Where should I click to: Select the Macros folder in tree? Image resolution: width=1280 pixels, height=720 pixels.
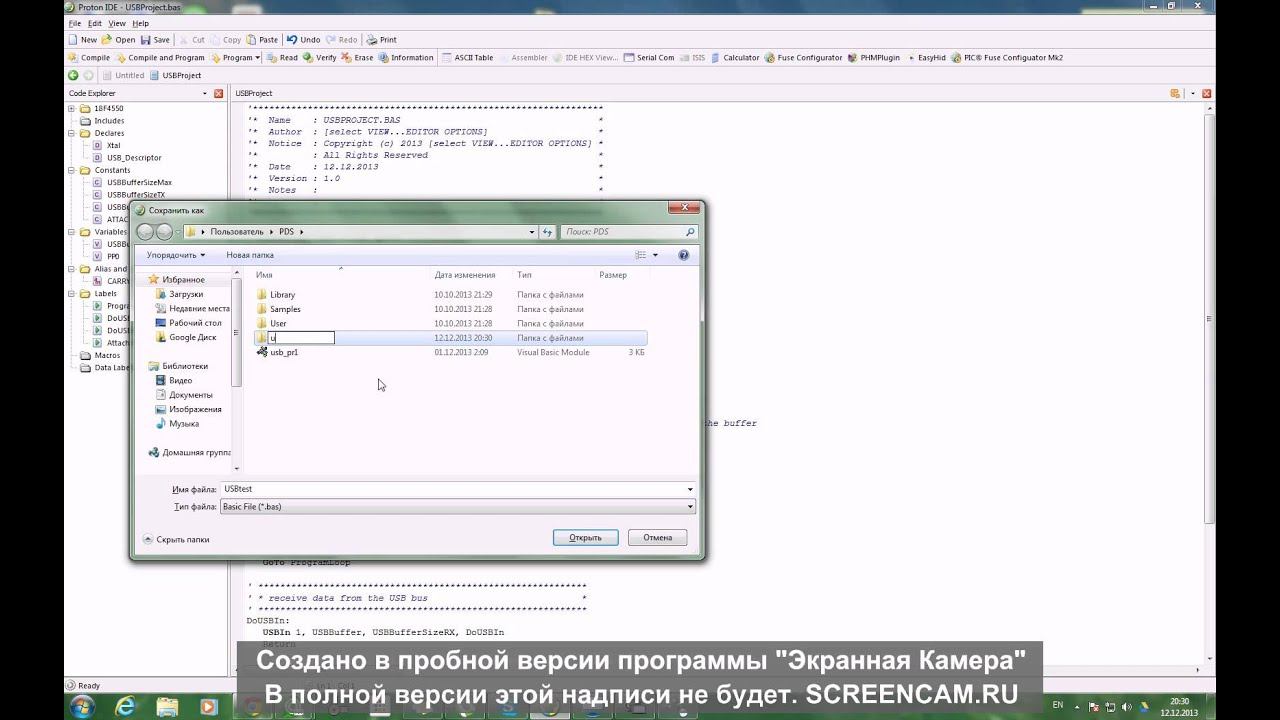107,355
